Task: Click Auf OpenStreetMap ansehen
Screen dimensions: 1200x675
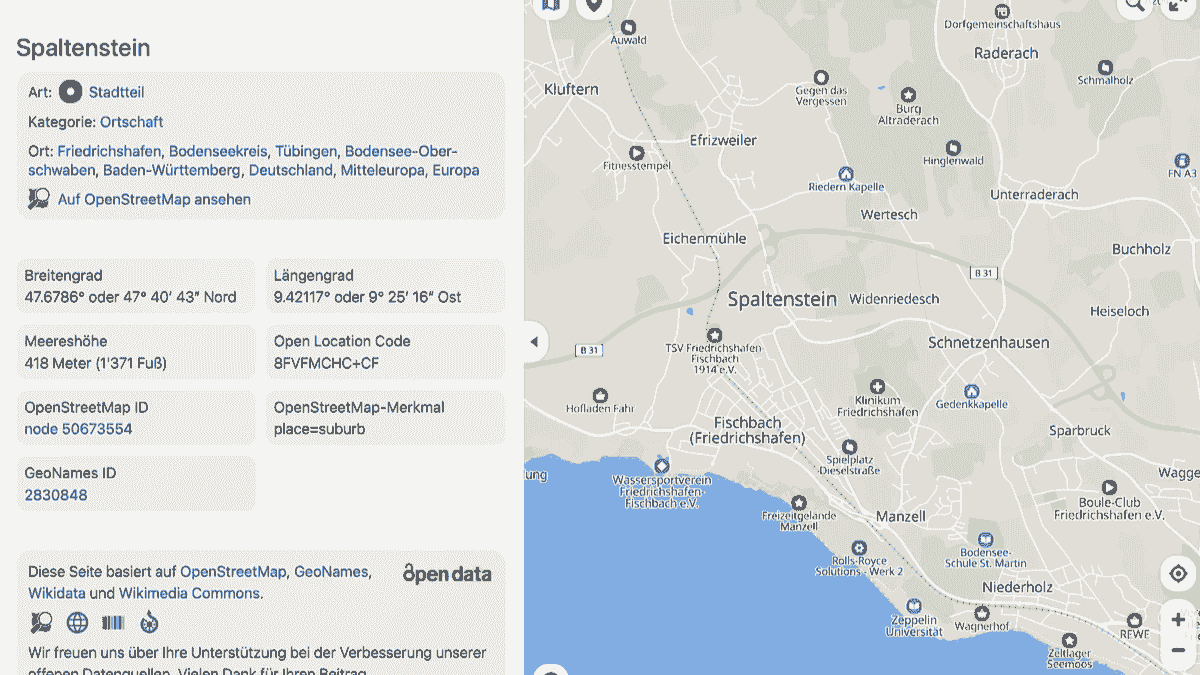Action: tap(154, 199)
